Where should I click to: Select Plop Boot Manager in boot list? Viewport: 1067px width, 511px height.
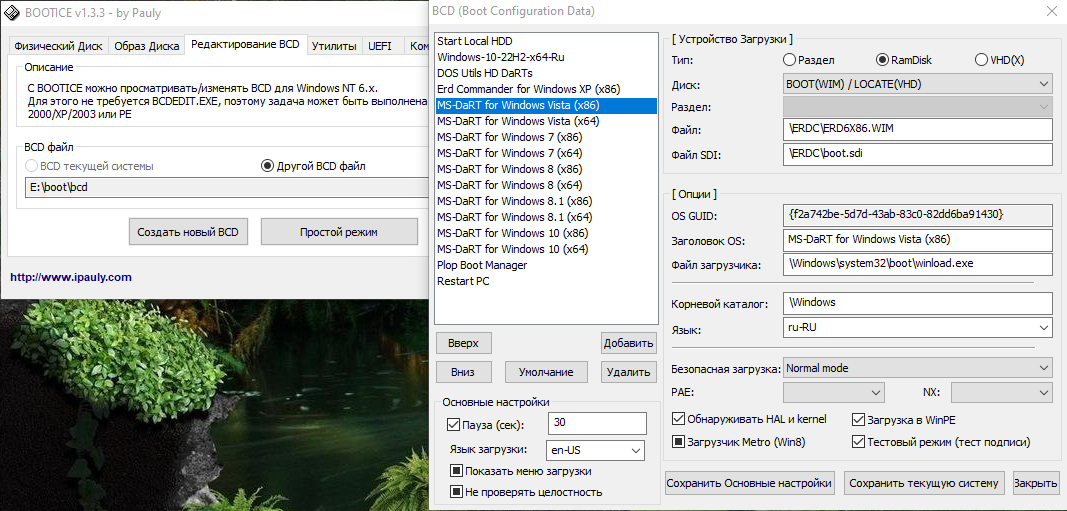(x=482, y=265)
